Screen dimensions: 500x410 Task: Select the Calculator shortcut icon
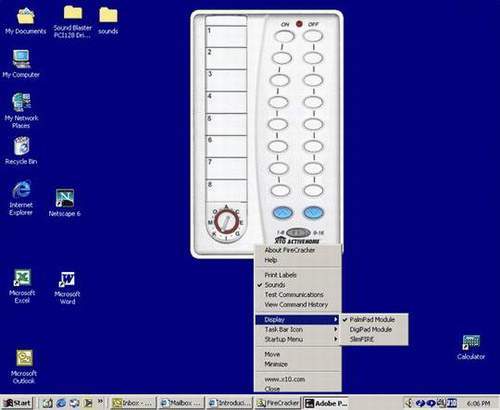click(471, 347)
